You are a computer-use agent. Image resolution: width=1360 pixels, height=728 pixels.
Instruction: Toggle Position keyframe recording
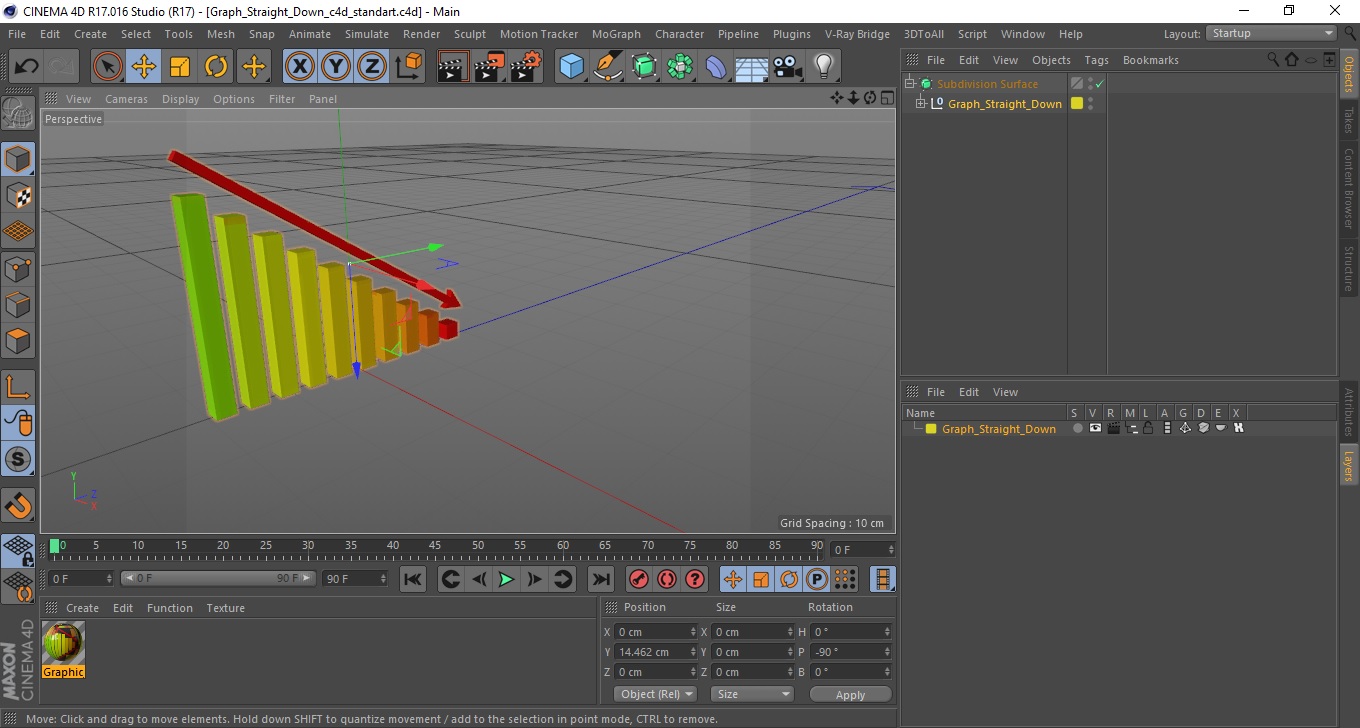click(733, 579)
